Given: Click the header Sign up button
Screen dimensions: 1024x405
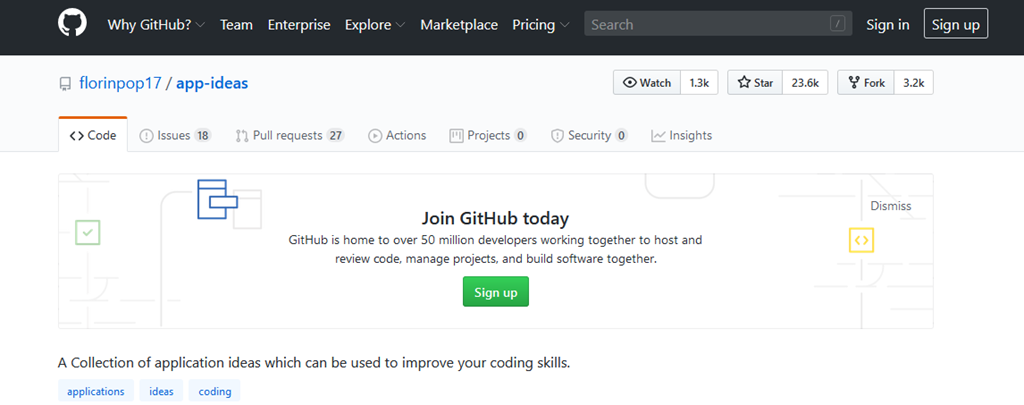Looking at the screenshot, I should (955, 25).
